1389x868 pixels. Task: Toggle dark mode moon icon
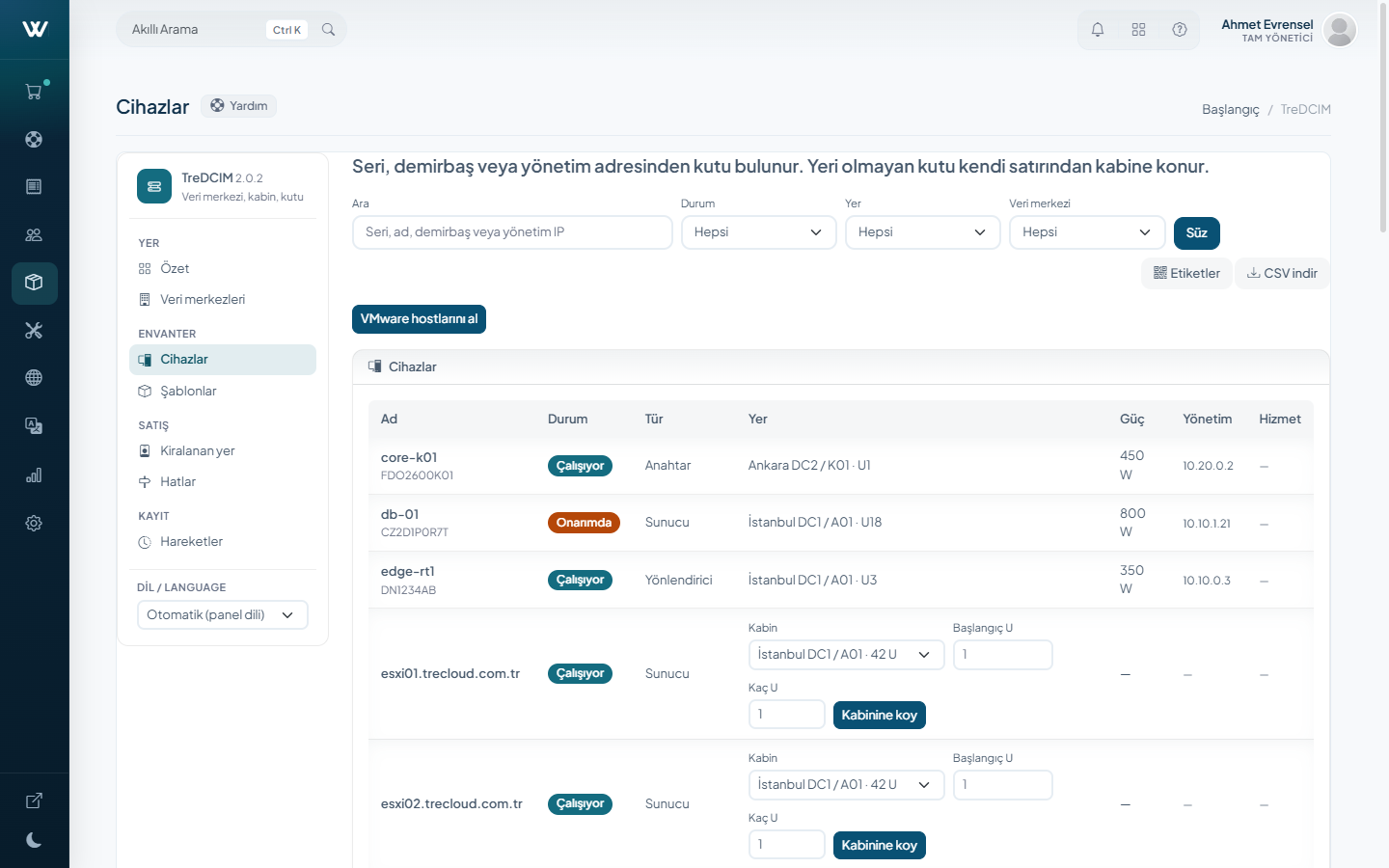(34, 840)
